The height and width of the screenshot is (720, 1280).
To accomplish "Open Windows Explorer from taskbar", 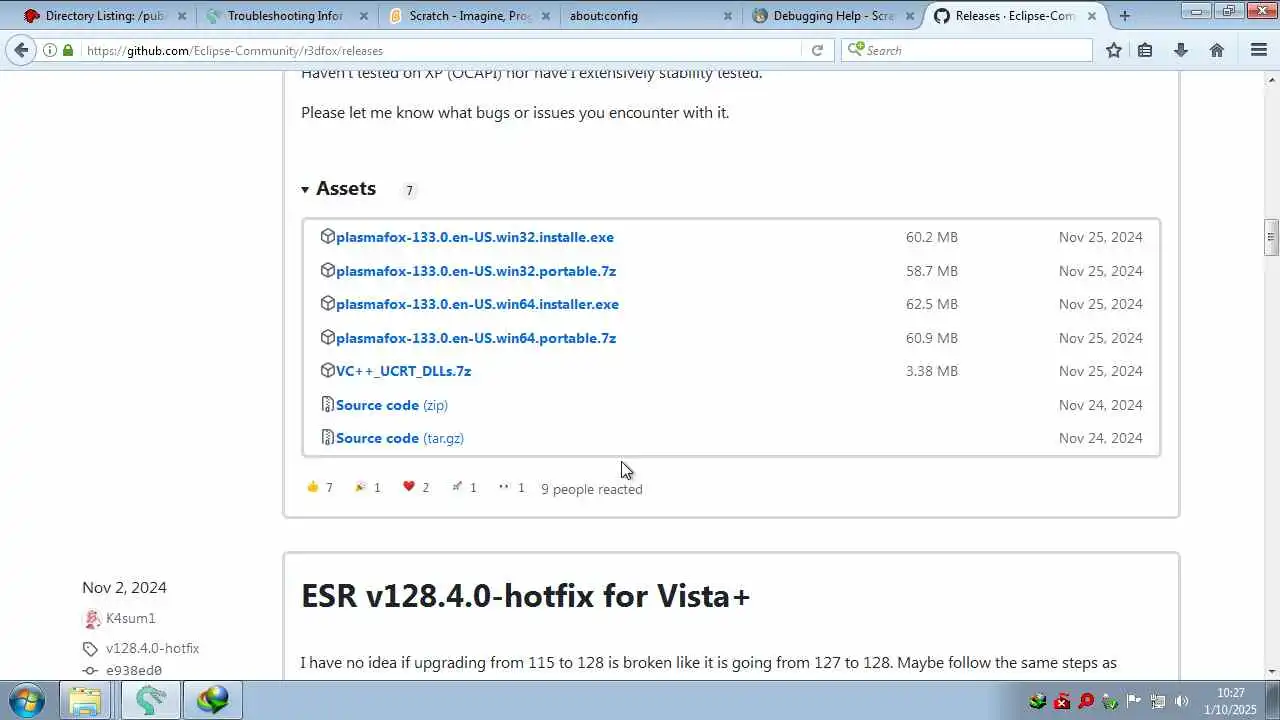I will tap(85, 700).
